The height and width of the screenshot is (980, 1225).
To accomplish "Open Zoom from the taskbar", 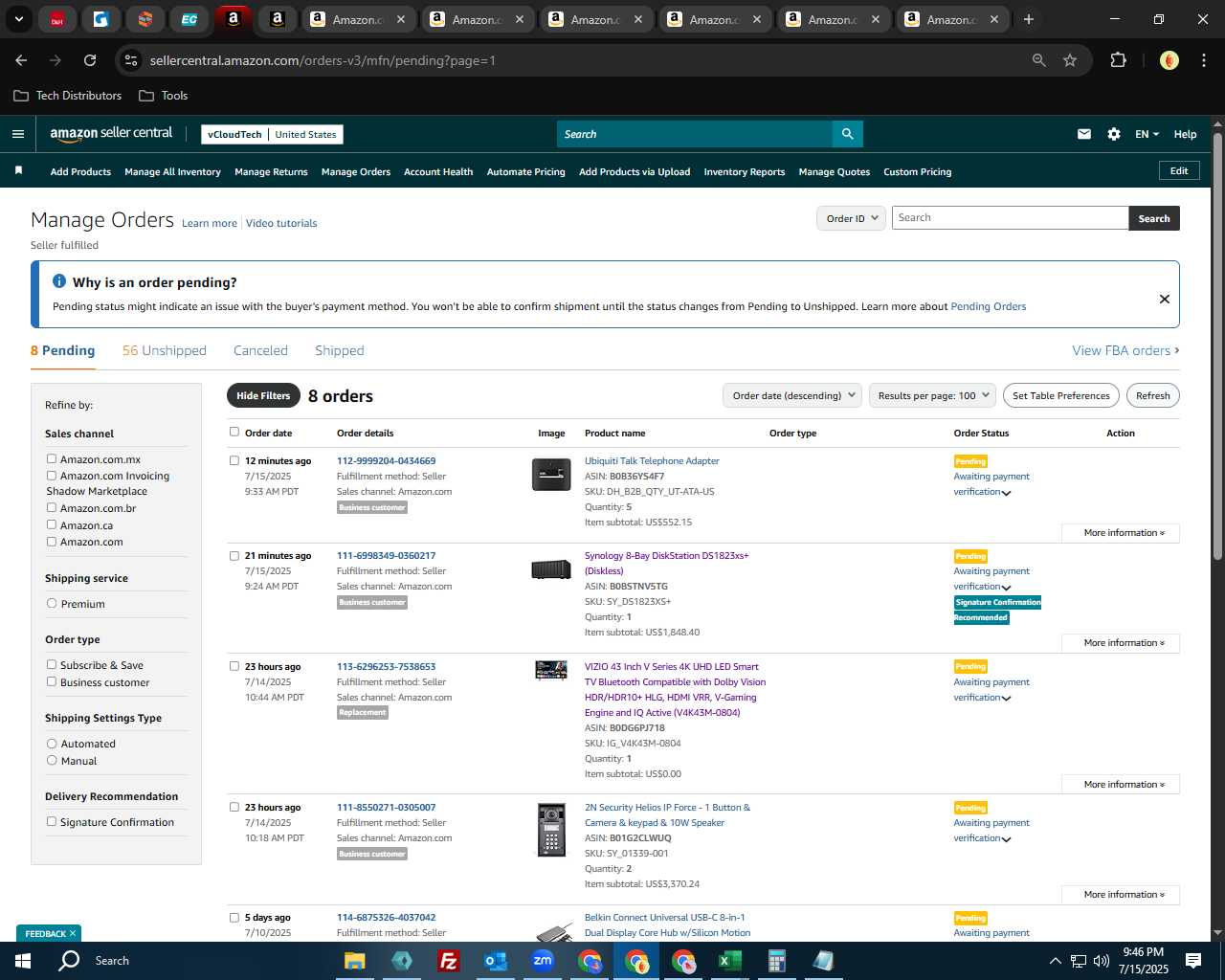I will (x=543, y=961).
